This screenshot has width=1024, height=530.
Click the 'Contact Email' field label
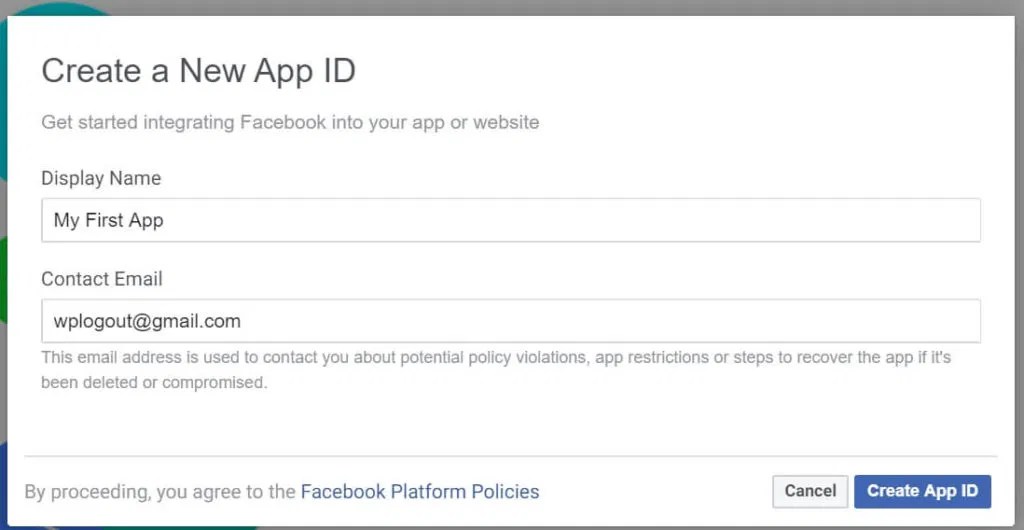[102, 279]
